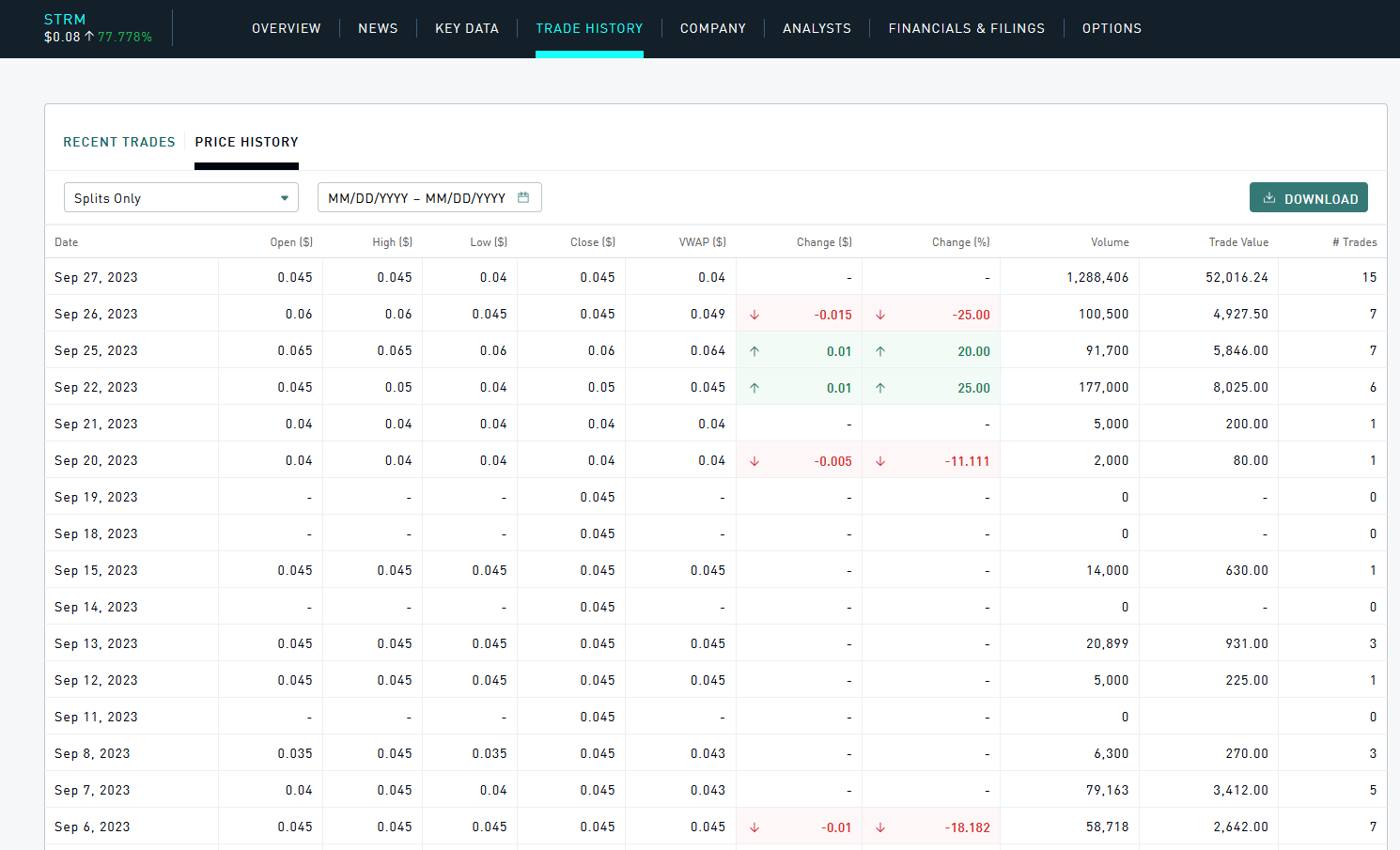1400x850 pixels.
Task: Switch to the Recent Trades tab
Action: click(119, 142)
